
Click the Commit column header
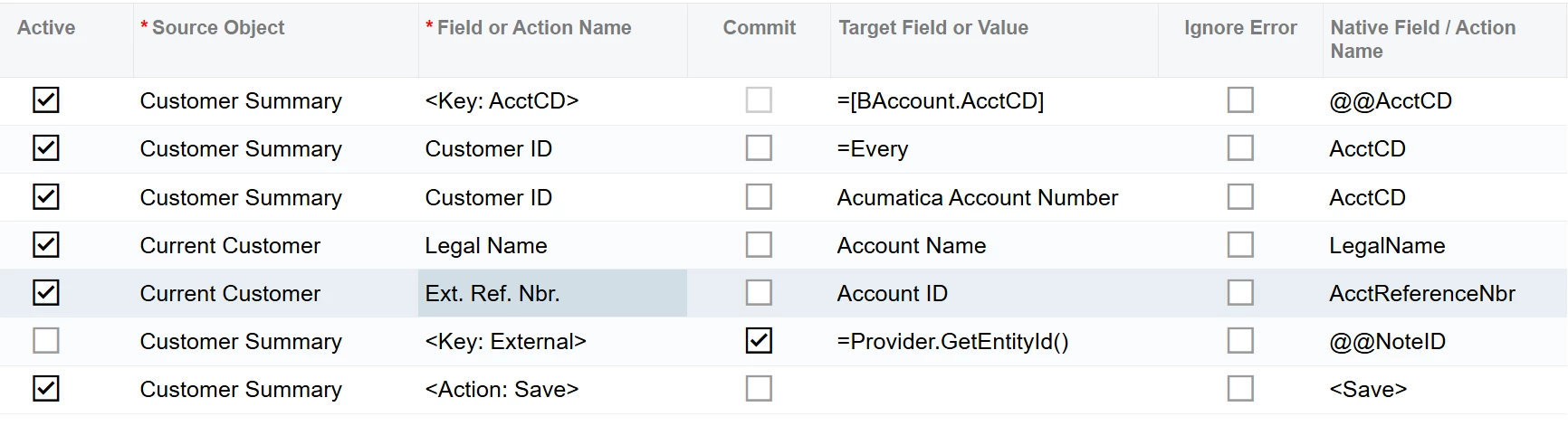tap(759, 28)
